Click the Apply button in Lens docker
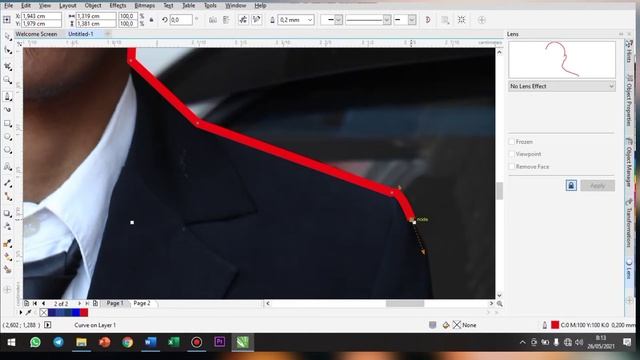Viewport: 640px width, 360px height. click(x=598, y=186)
